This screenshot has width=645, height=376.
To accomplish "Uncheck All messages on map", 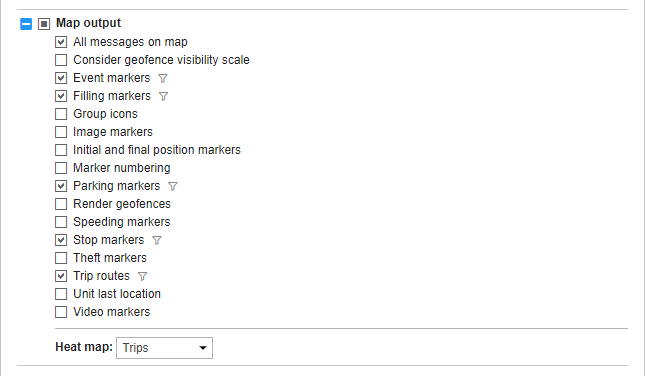I will pos(61,42).
